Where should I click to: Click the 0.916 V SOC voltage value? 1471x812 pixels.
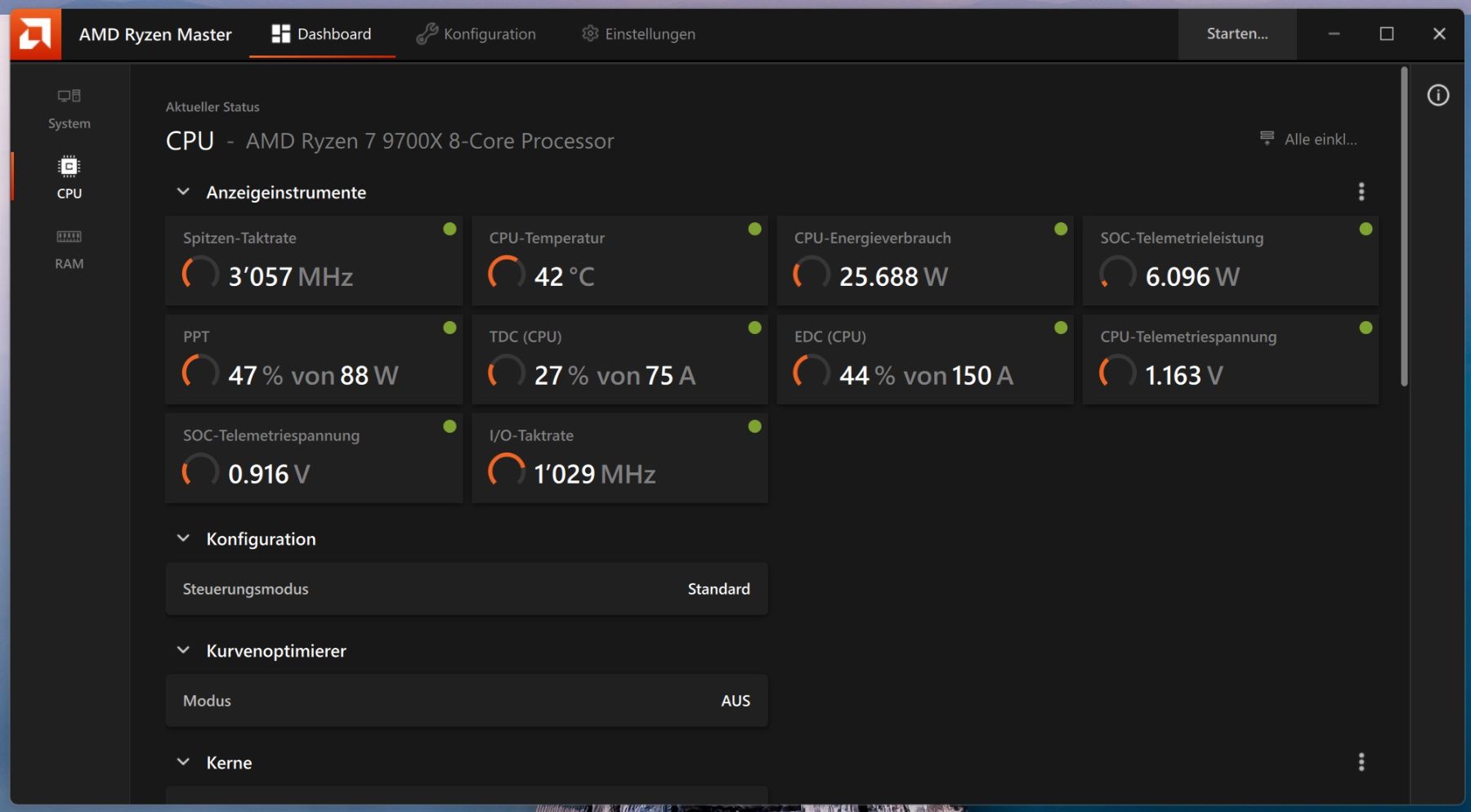(x=269, y=475)
